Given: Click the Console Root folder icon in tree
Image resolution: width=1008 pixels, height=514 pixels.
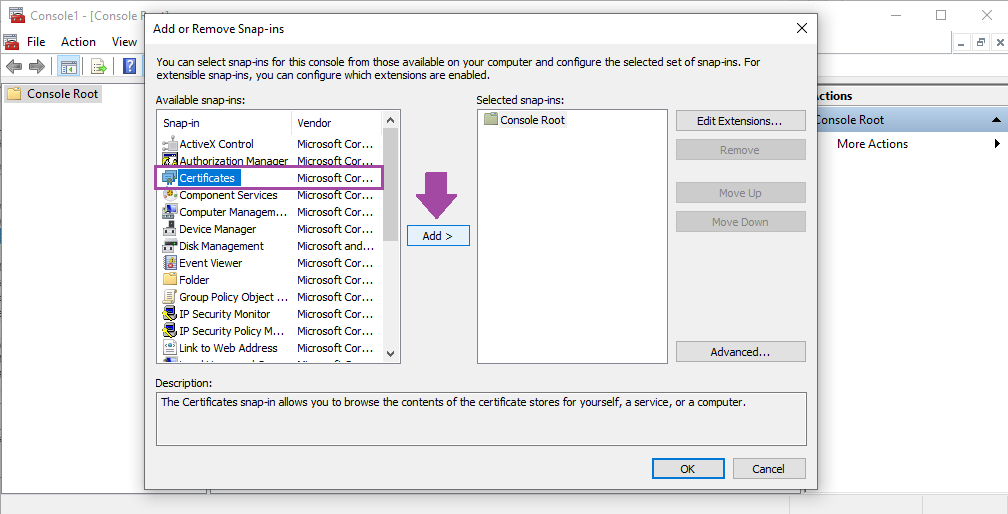Looking at the screenshot, I should click(x=14, y=94).
